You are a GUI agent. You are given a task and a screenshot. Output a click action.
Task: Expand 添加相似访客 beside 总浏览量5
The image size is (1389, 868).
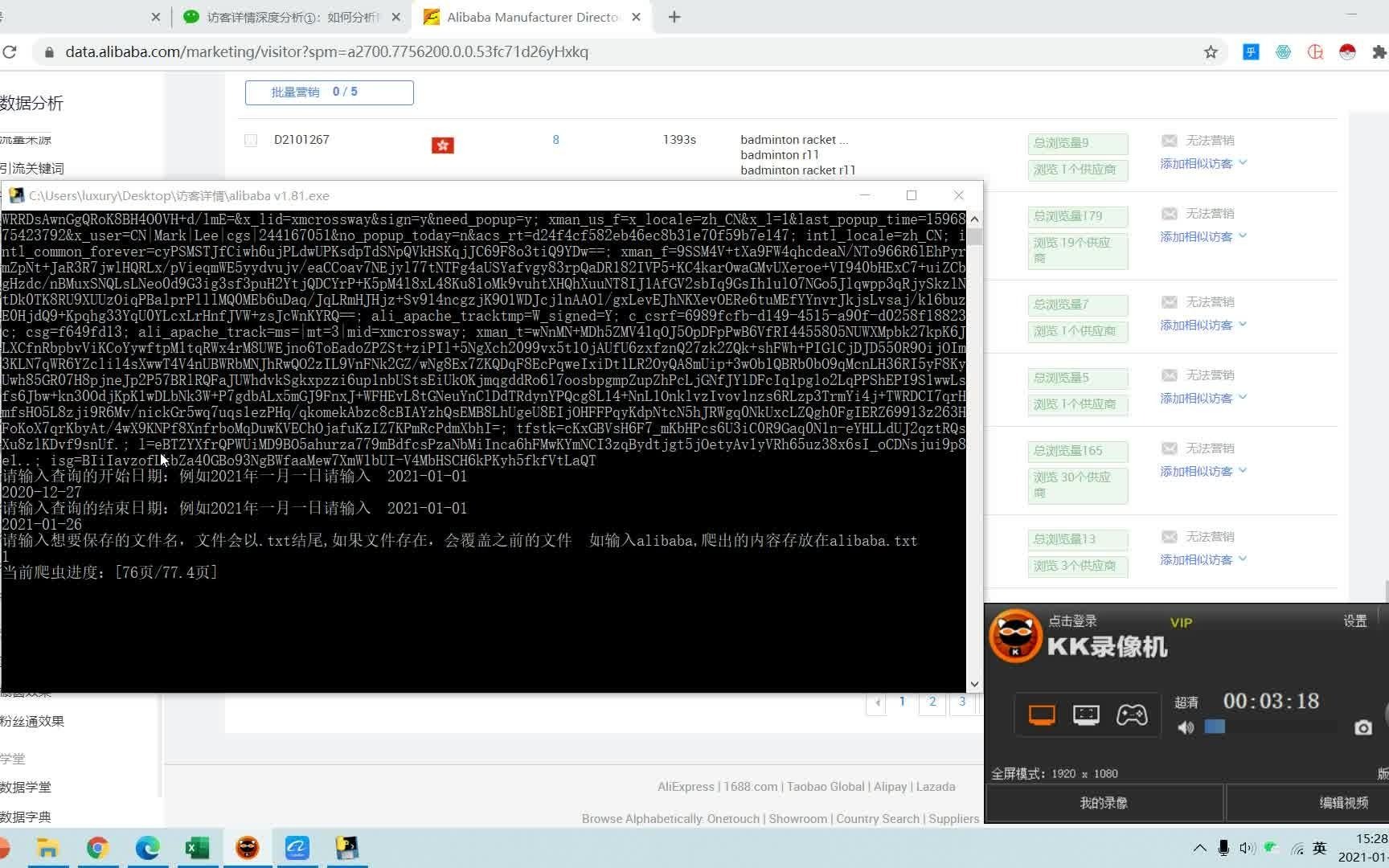pos(1203,398)
